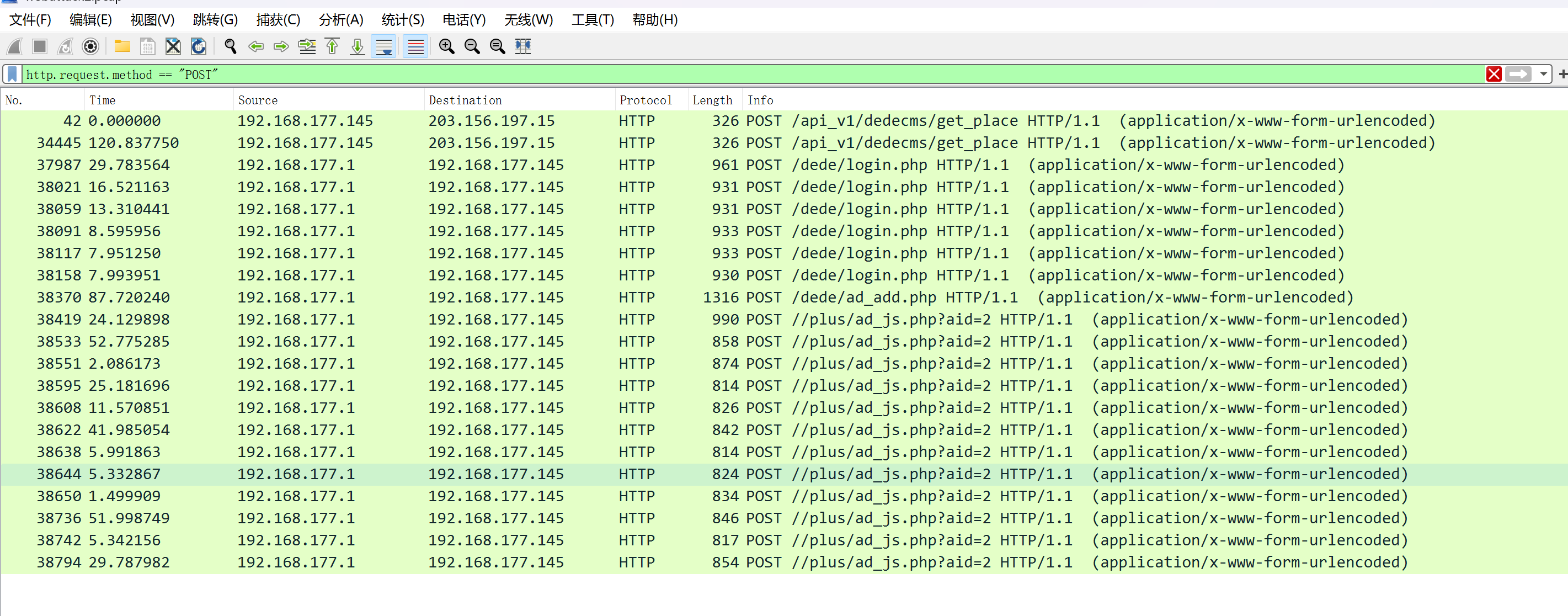Select packet 38158 login.php row
Viewport: 1568px width, 616px height.
click(x=784, y=275)
